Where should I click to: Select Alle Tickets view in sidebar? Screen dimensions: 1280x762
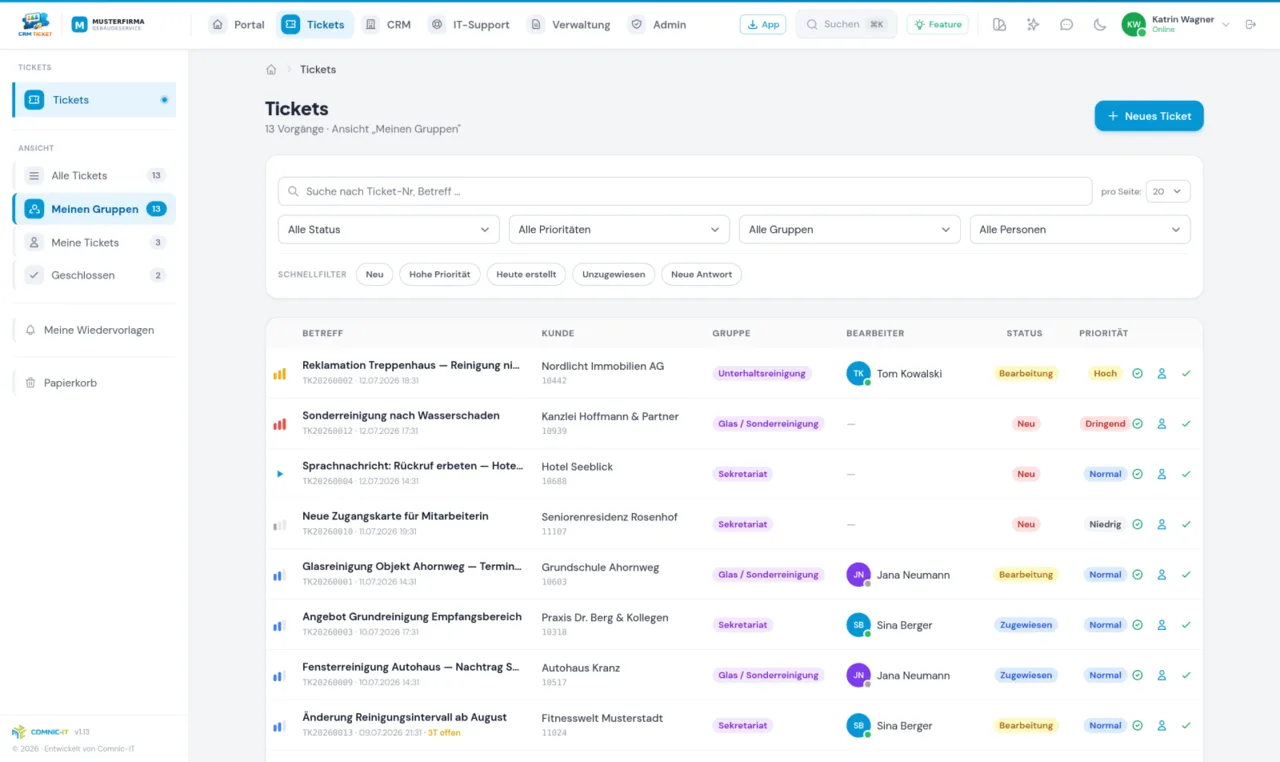[x=94, y=175]
